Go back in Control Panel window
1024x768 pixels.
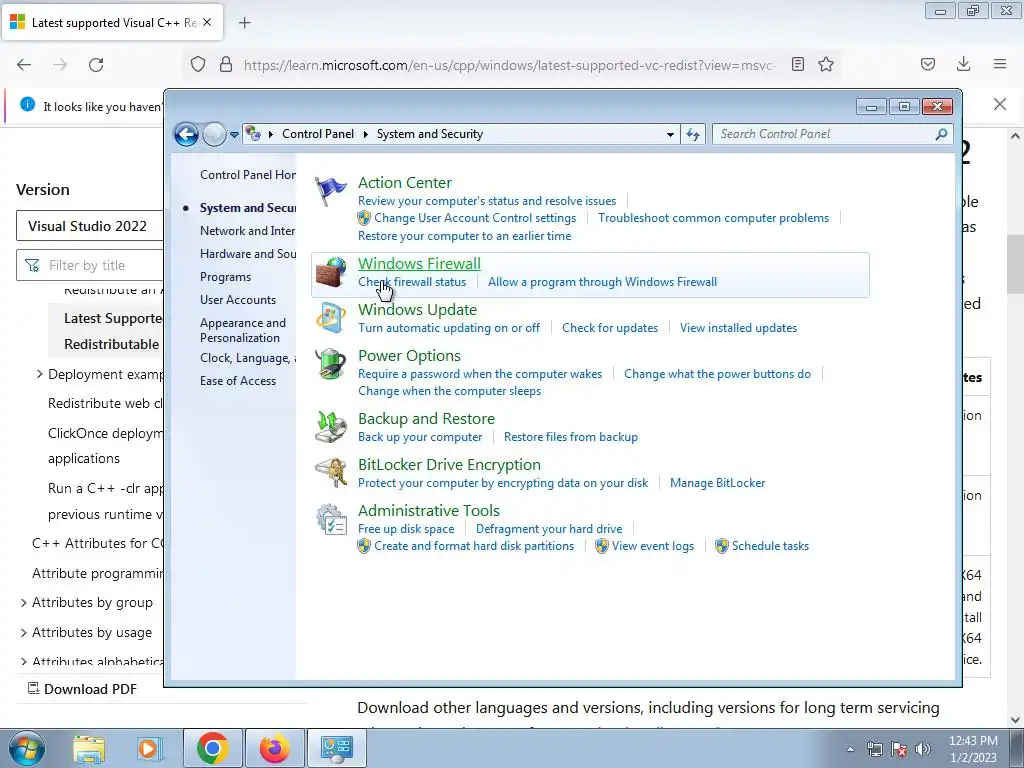click(186, 135)
